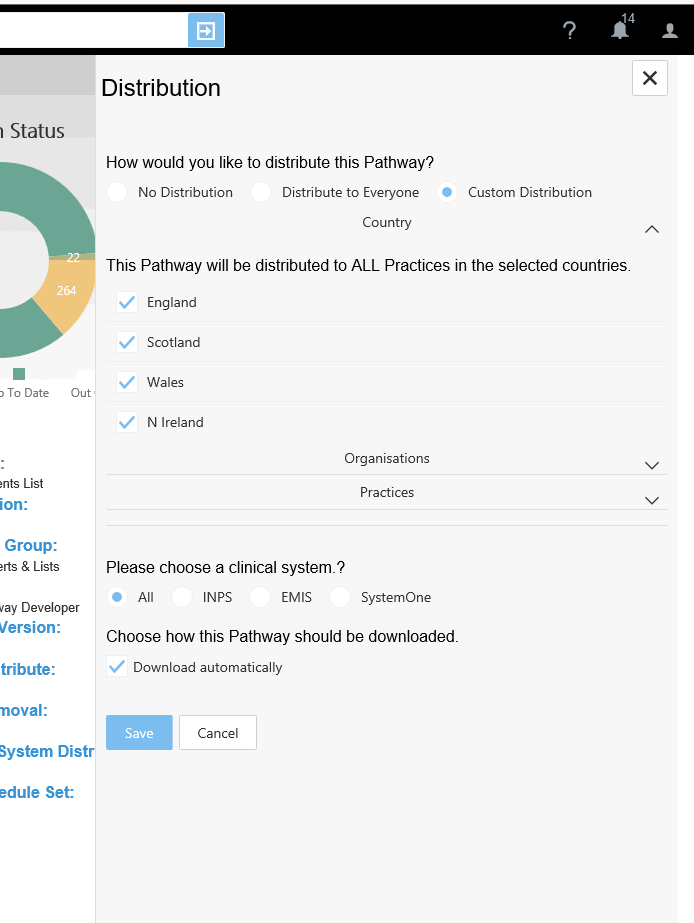The width and height of the screenshot is (694, 923).
Task: Select the Custom Distribution option
Action: 448,192
